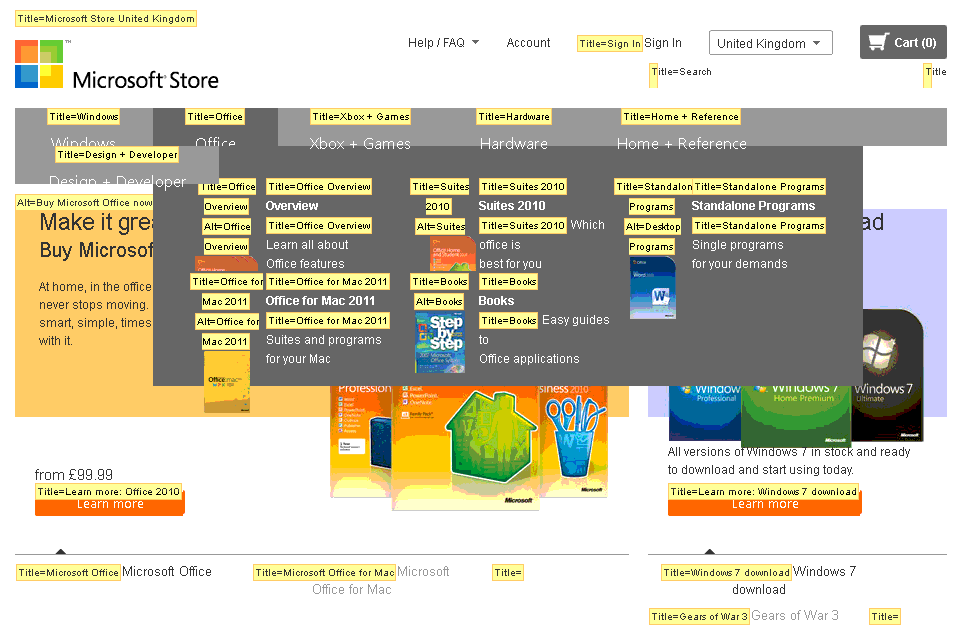Open the United Kingdom region selector
The height and width of the screenshot is (641, 958).
[770, 43]
